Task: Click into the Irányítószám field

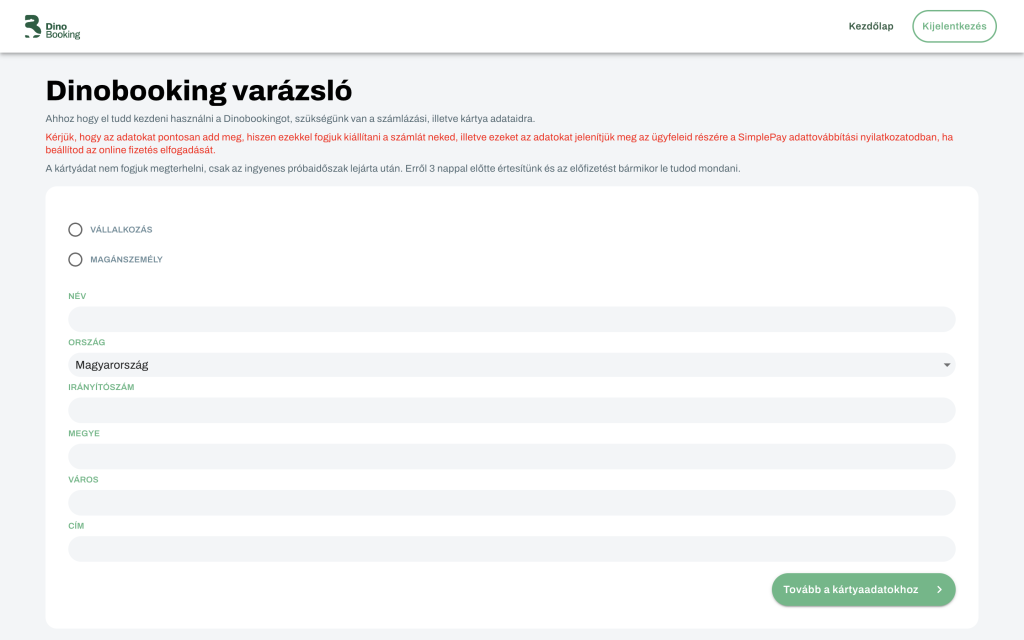Action: click(511, 411)
